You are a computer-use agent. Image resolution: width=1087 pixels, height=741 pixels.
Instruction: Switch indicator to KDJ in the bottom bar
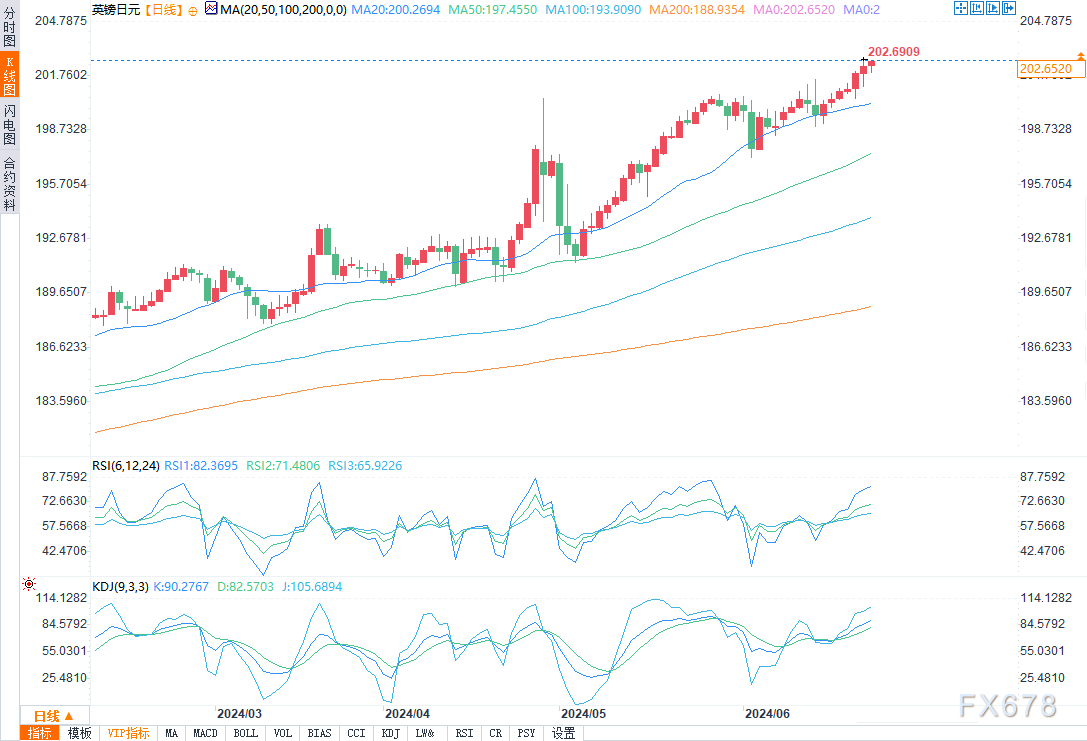point(391,733)
